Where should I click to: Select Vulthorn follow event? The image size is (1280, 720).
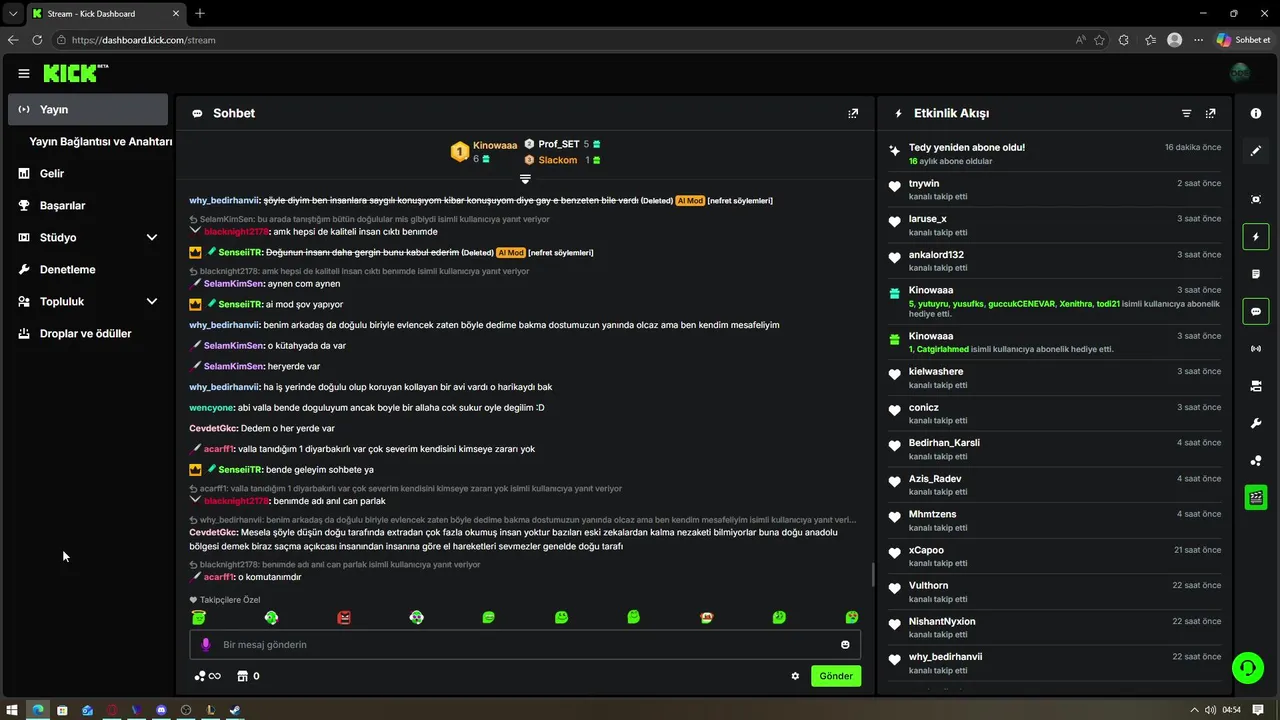(x=1054, y=591)
